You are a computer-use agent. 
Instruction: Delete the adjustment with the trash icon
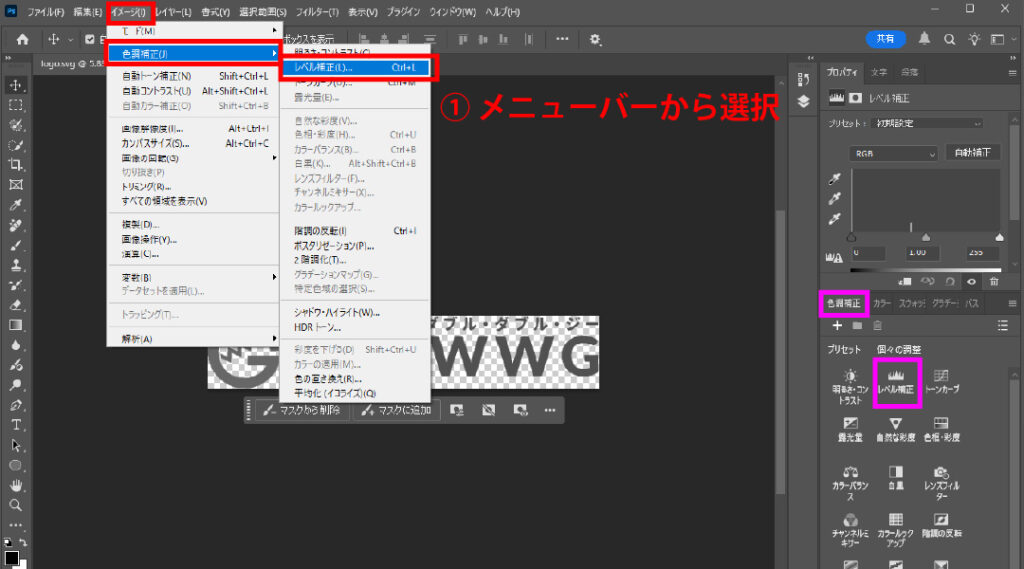point(994,281)
